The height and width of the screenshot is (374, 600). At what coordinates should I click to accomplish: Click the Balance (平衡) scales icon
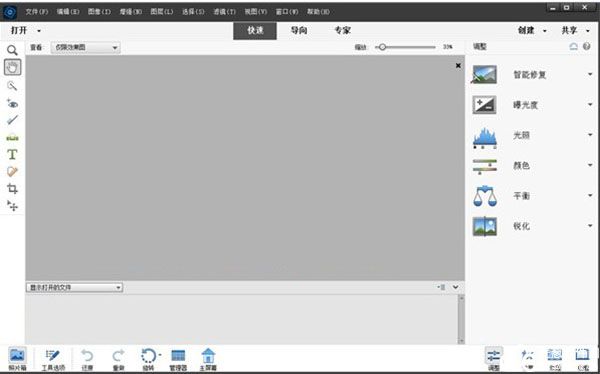485,196
